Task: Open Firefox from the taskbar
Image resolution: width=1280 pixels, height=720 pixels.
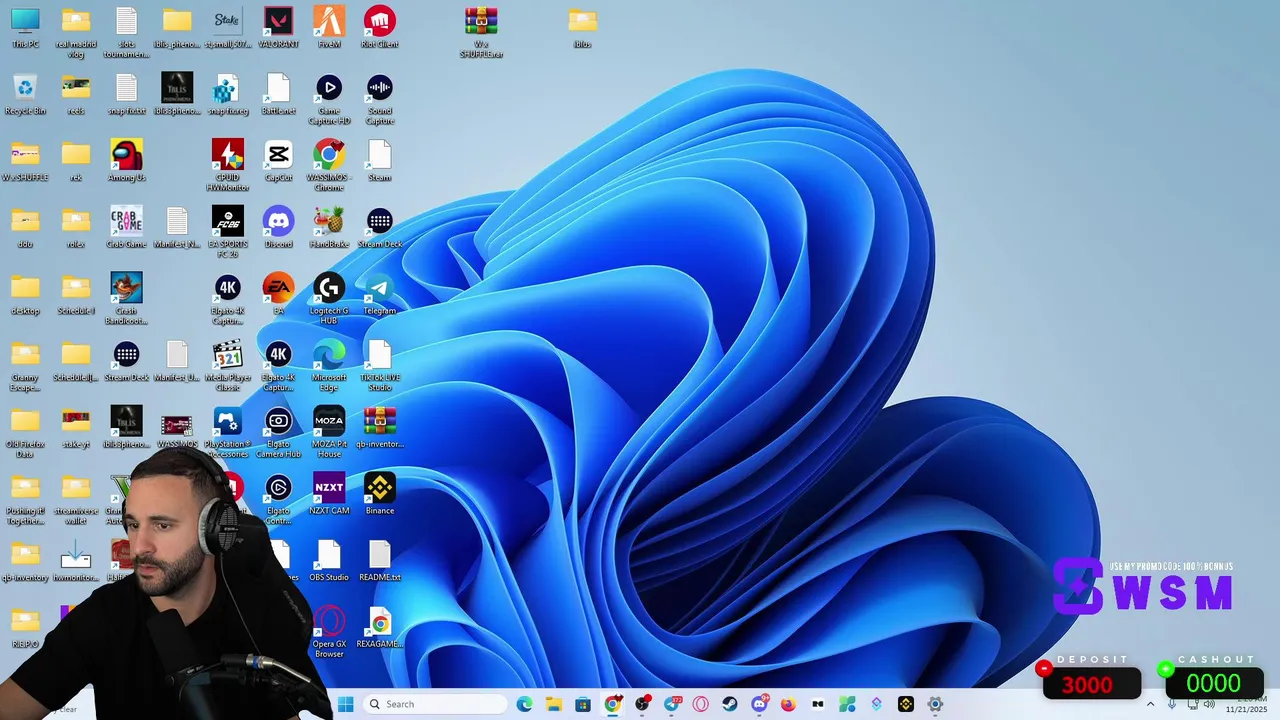Action: pyautogui.click(x=788, y=704)
